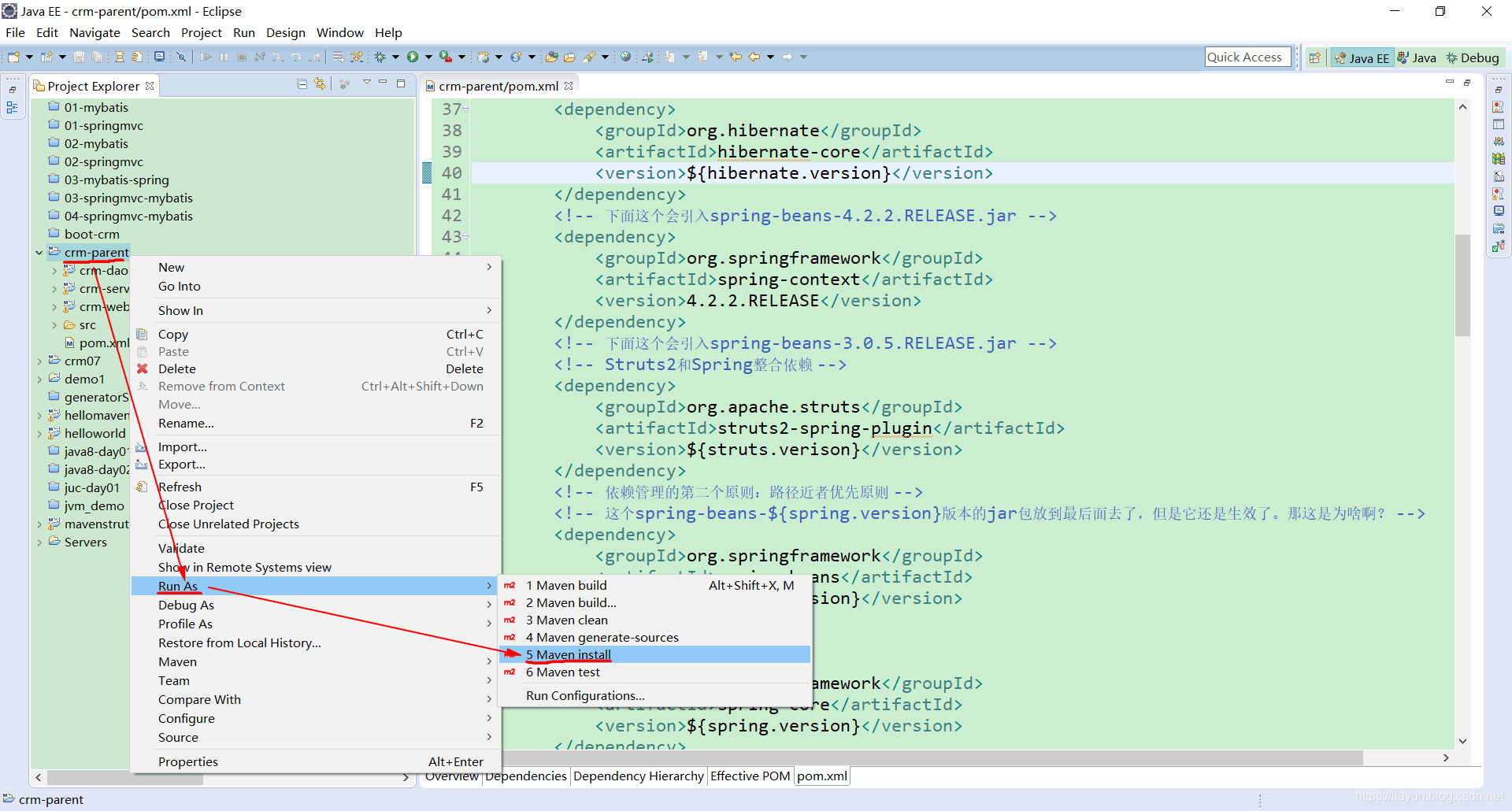Screen dimensions: 1512x811
Task: Click Properties in the context menu
Action: tap(315, 761)
